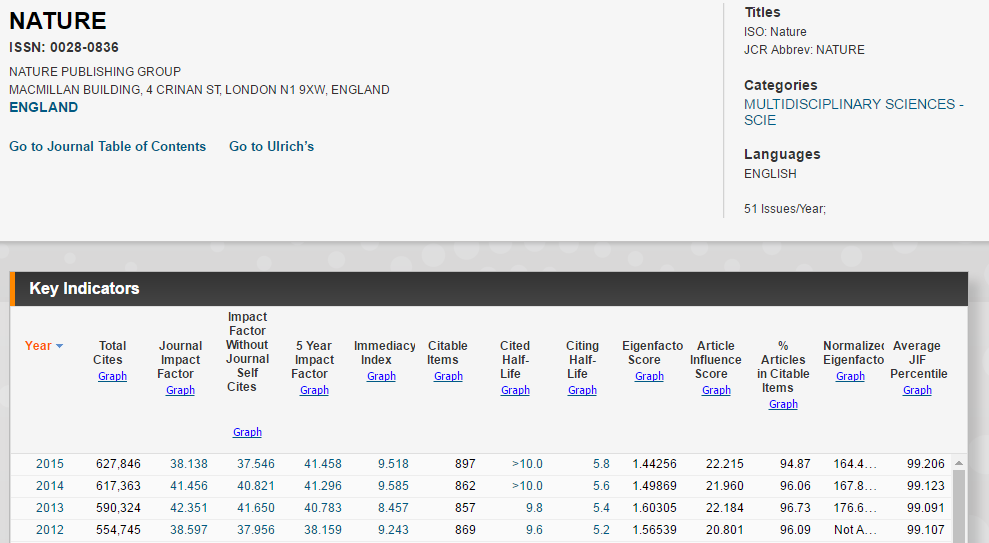Click 2013 without-self-cites value 41.650
This screenshot has height=543, width=989.
tap(256, 508)
